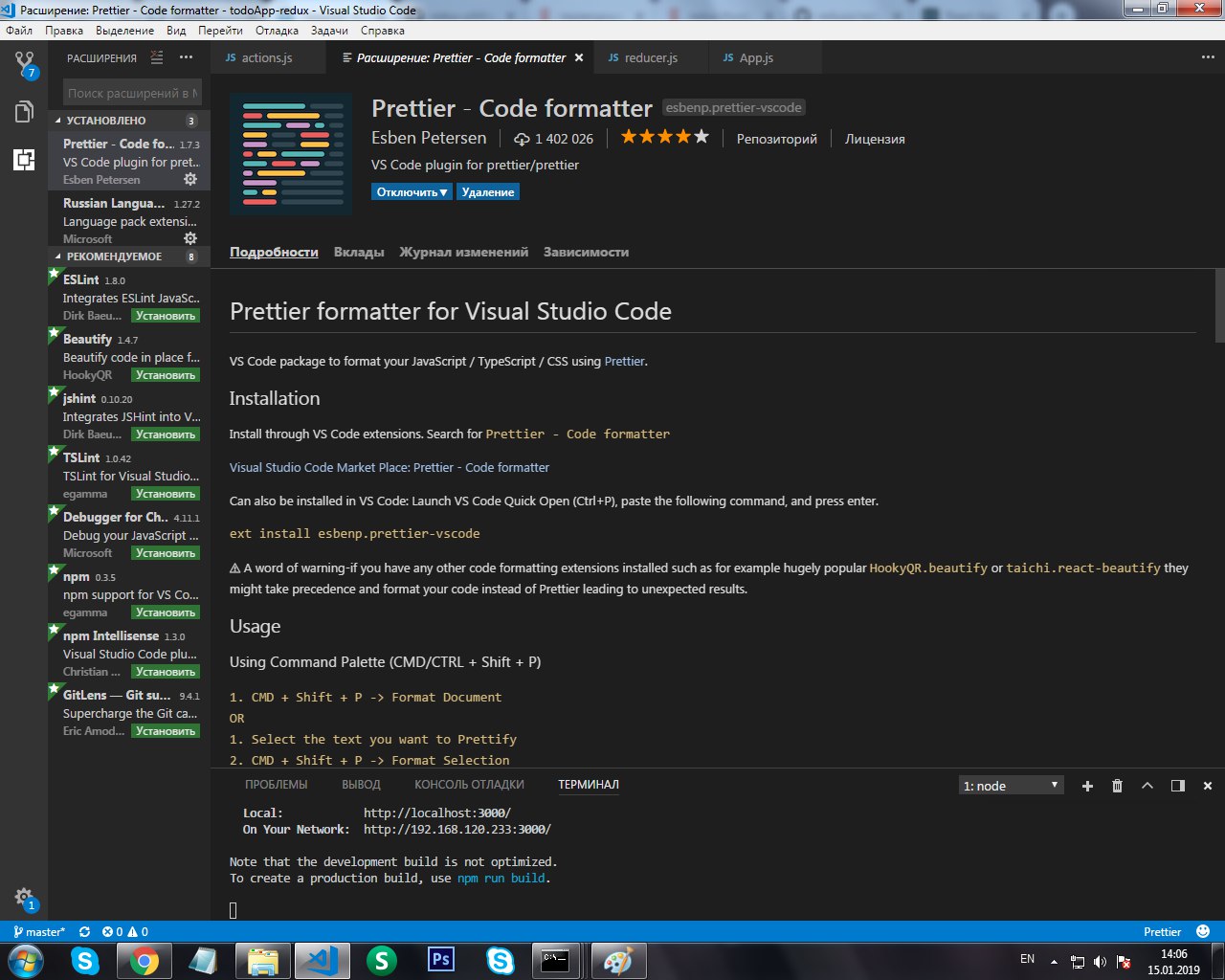Click gear icon for Prettier extension

pyautogui.click(x=190, y=179)
